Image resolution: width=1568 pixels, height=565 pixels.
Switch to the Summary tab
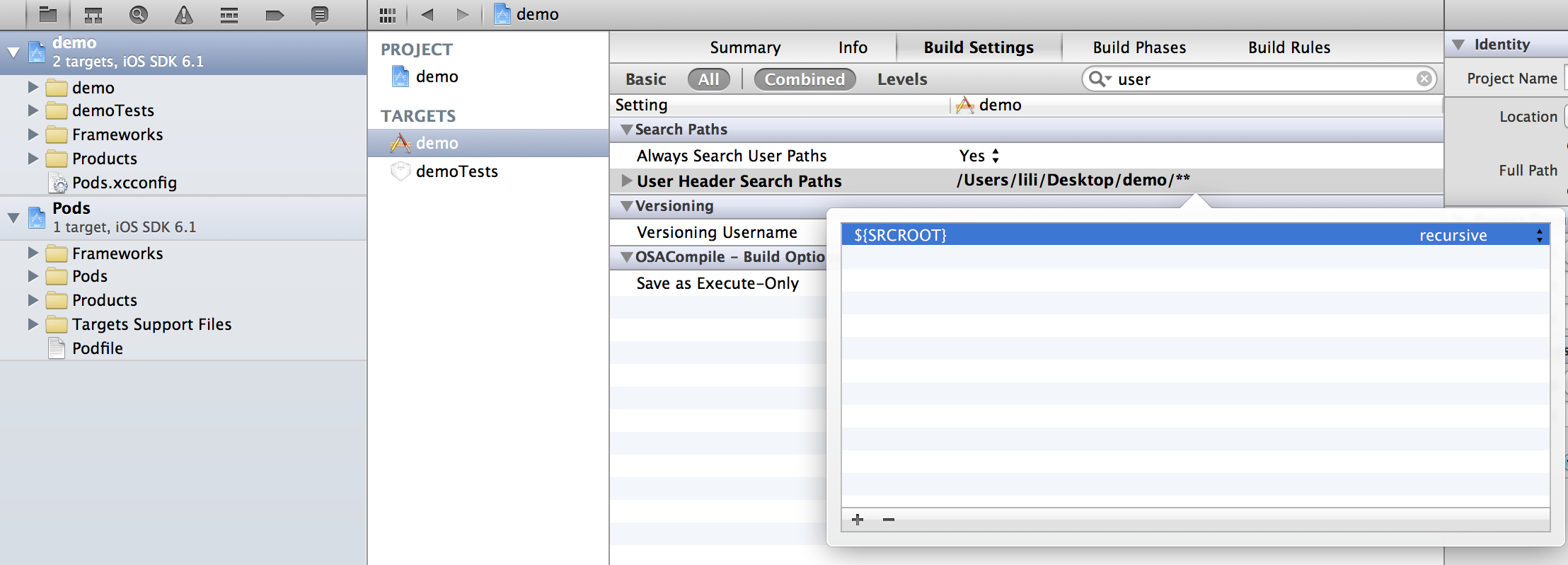[x=745, y=47]
